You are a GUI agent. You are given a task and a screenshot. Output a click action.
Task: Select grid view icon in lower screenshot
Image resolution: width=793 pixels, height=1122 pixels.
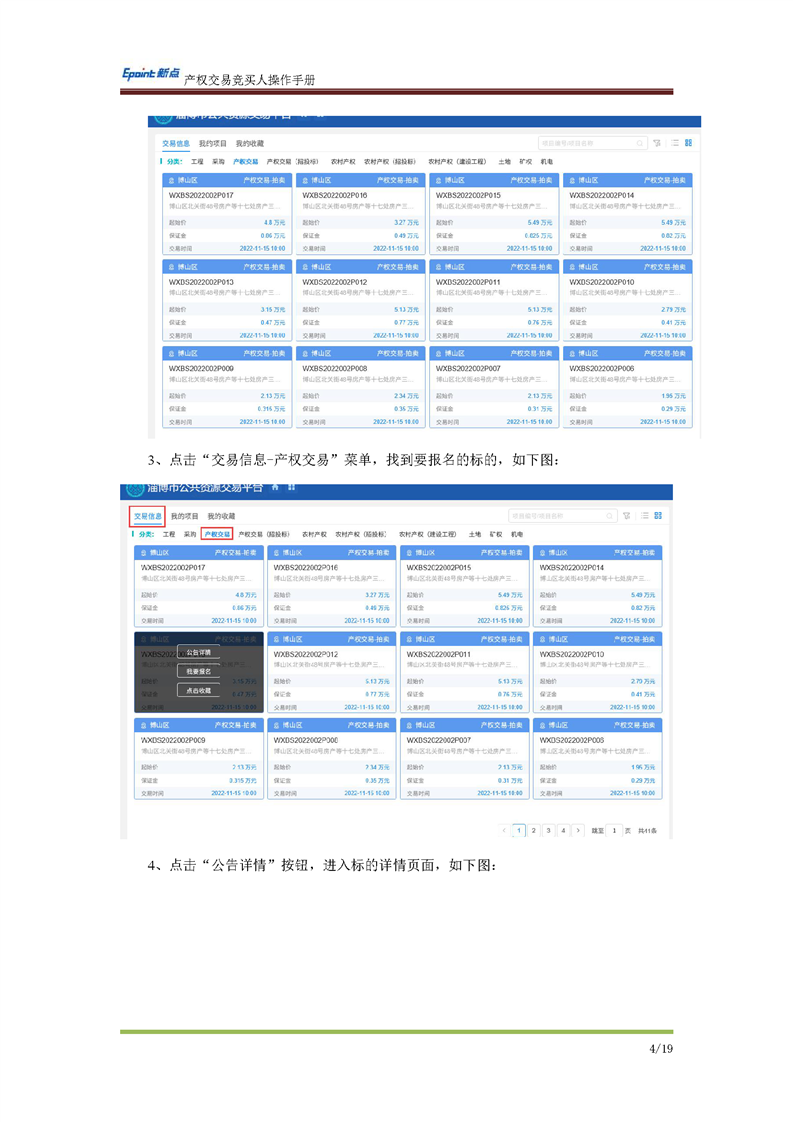659,516
